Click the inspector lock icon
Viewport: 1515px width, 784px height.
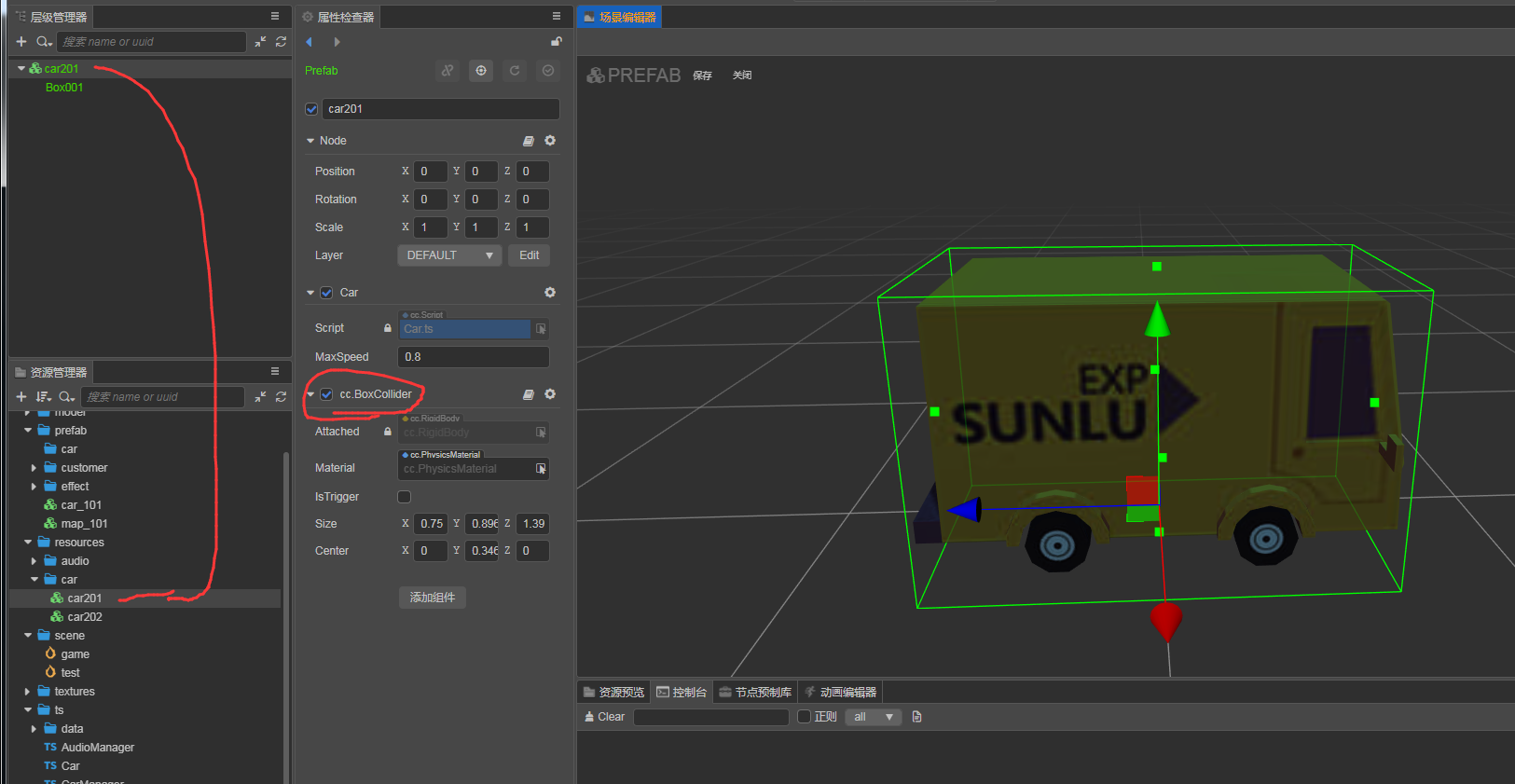(557, 42)
